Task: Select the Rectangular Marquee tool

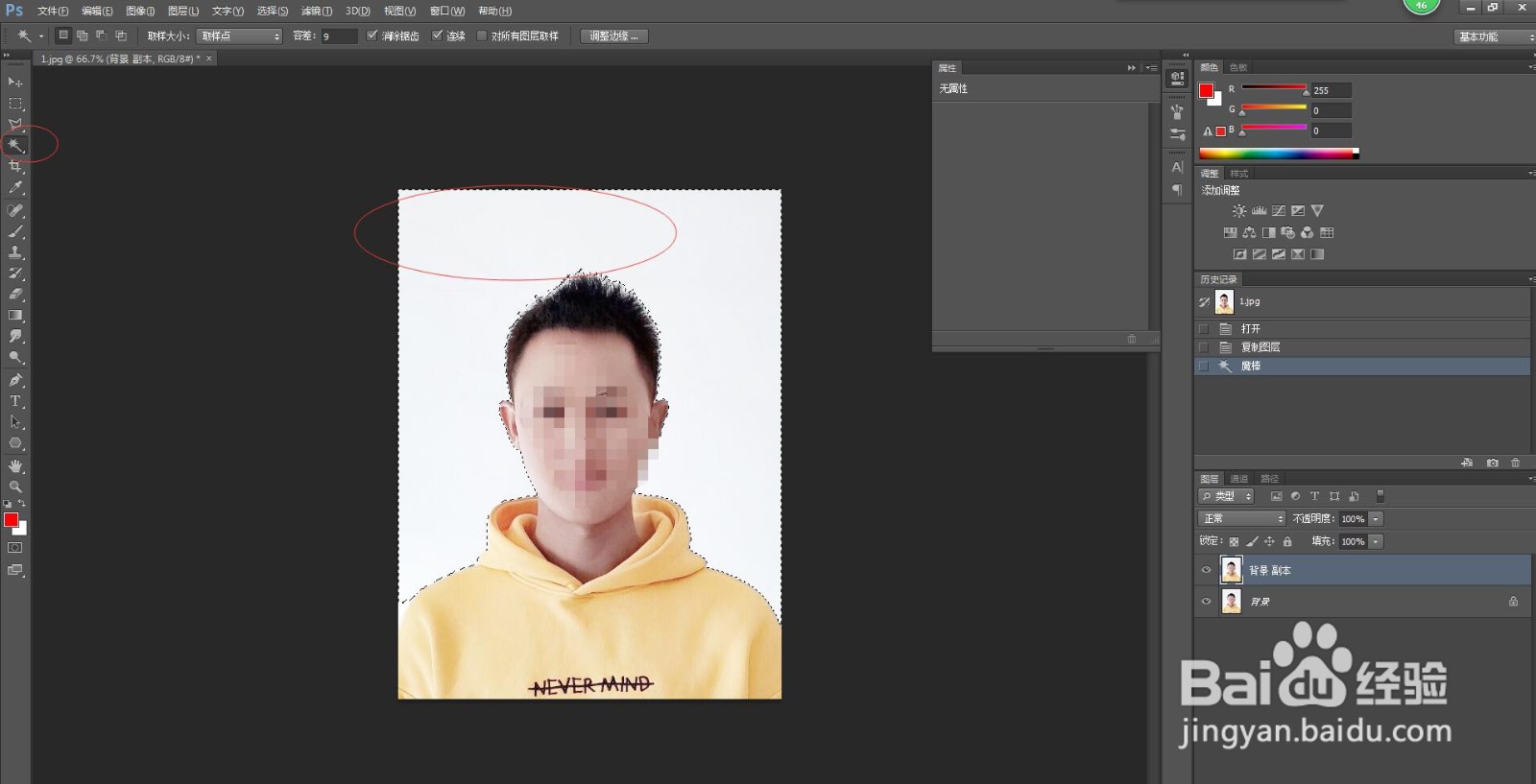Action: click(15, 104)
